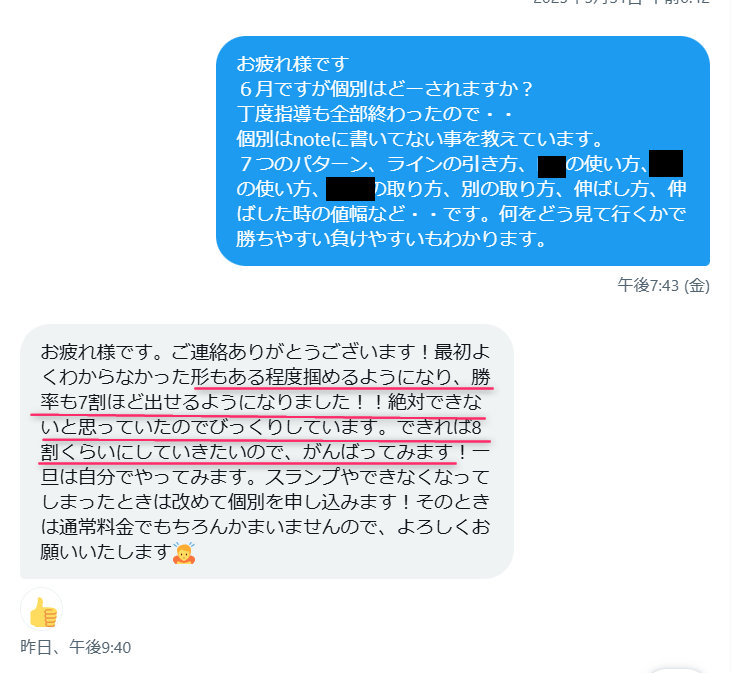This screenshot has height=673, width=731.
Task: Click the 昨日、午後9:40 timestamp
Action: (x=76, y=647)
